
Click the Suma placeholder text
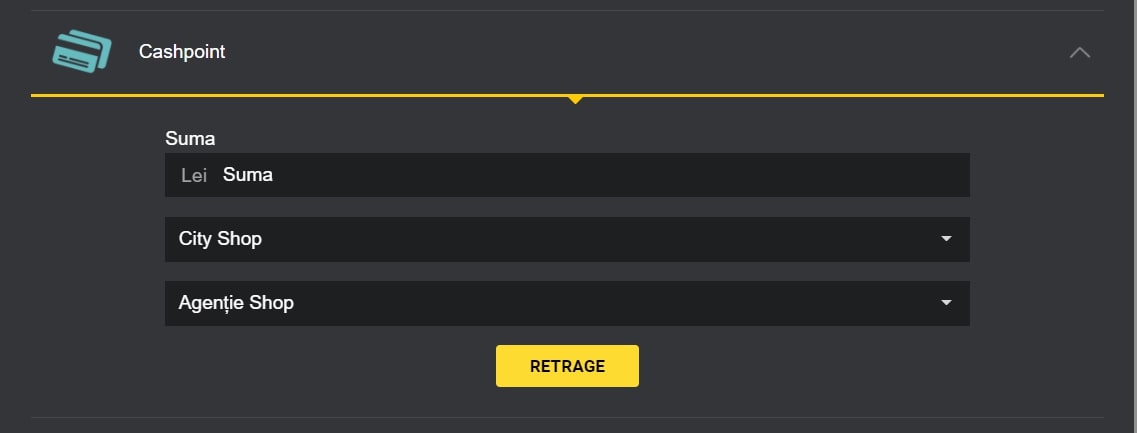(x=248, y=175)
